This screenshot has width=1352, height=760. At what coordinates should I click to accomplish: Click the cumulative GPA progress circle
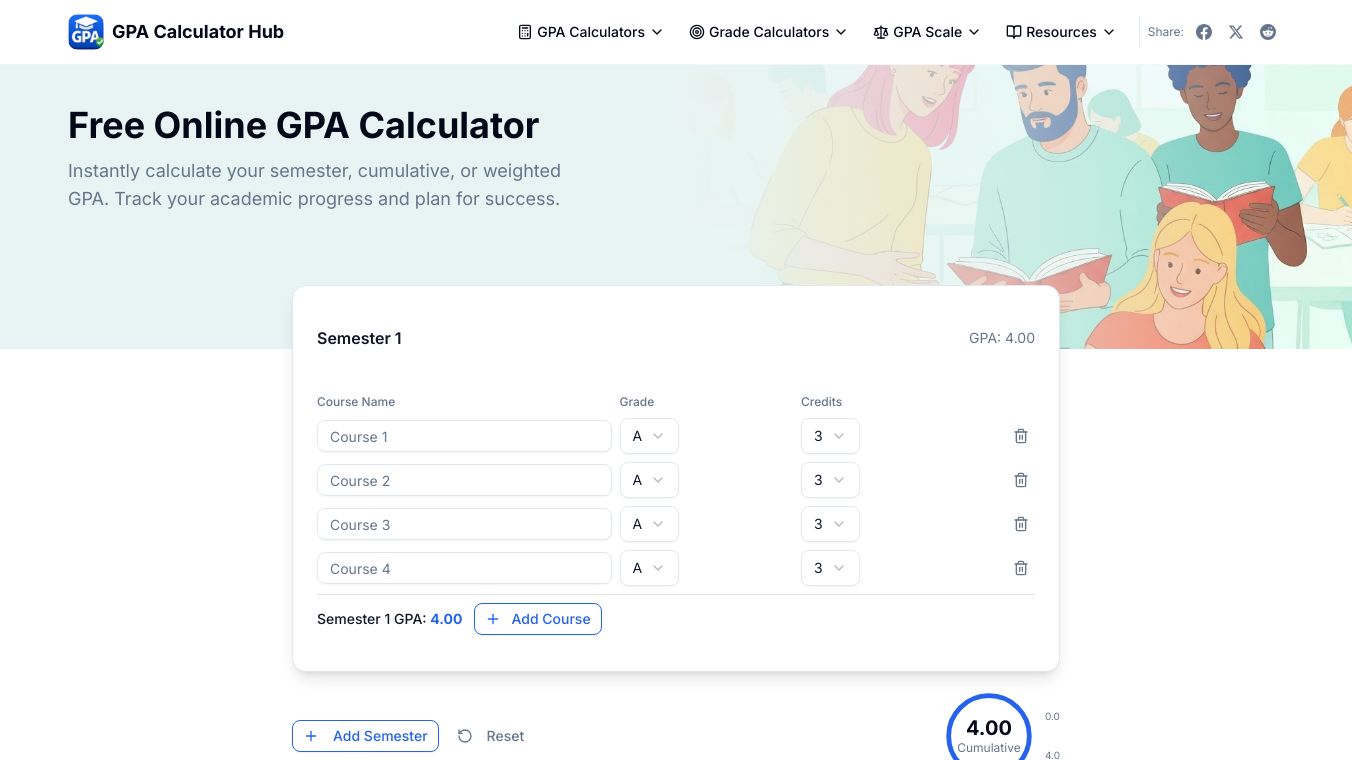coord(988,729)
